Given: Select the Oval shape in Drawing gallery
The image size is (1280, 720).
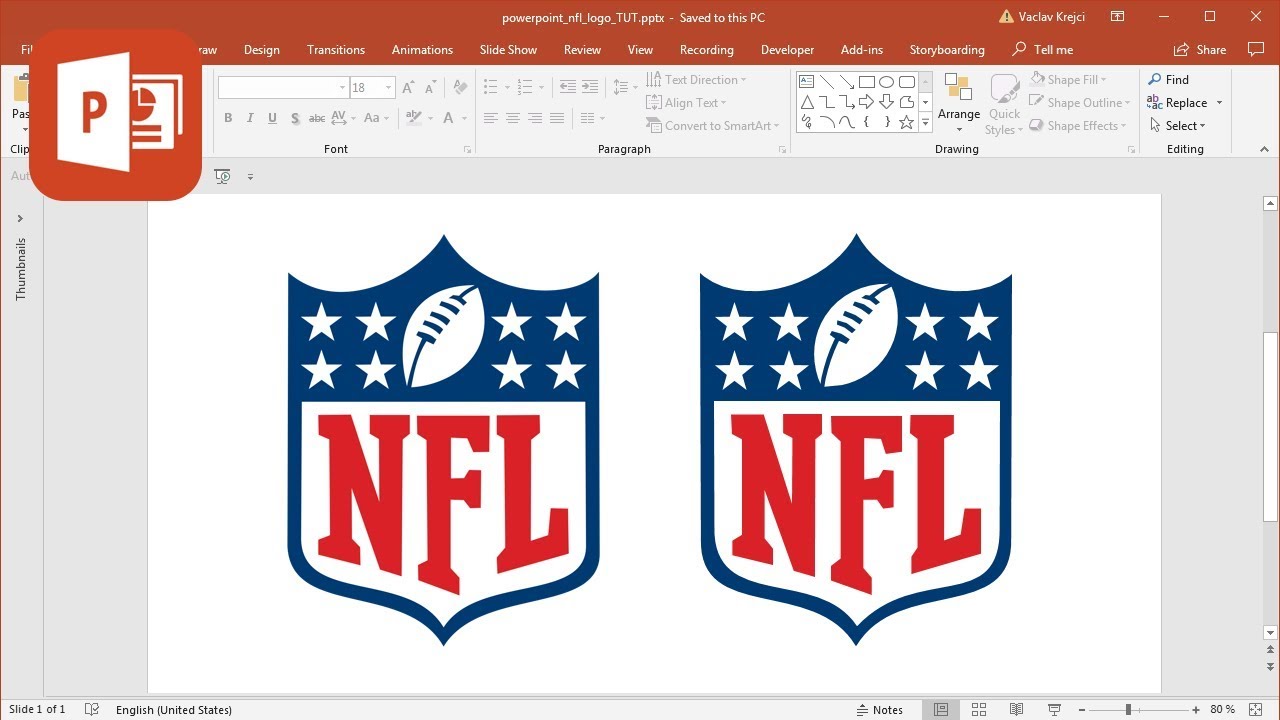Looking at the screenshot, I should 886,81.
